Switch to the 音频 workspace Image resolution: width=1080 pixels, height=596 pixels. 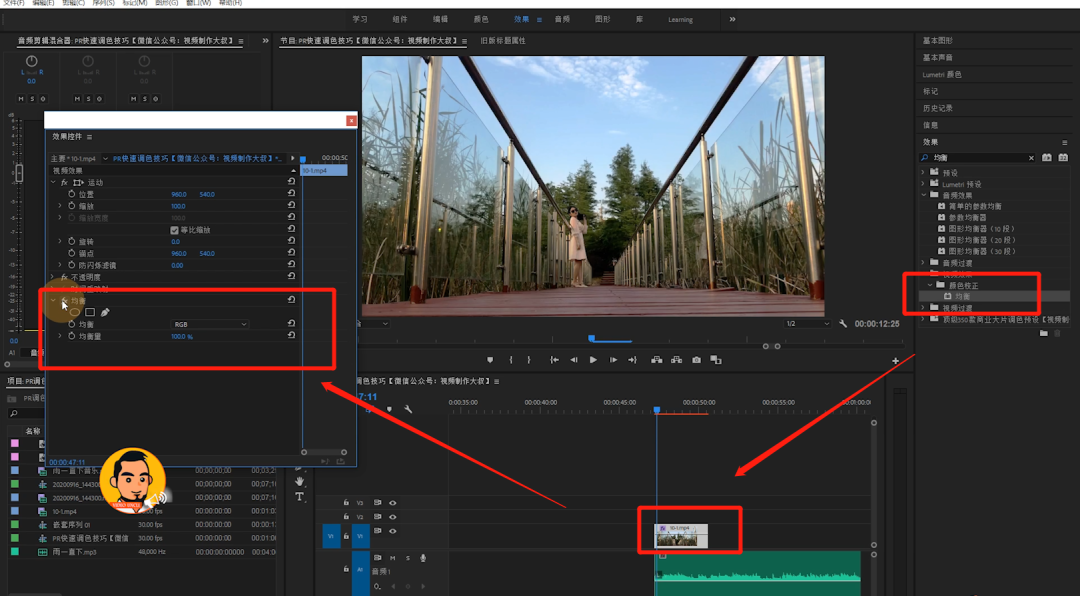point(562,19)
